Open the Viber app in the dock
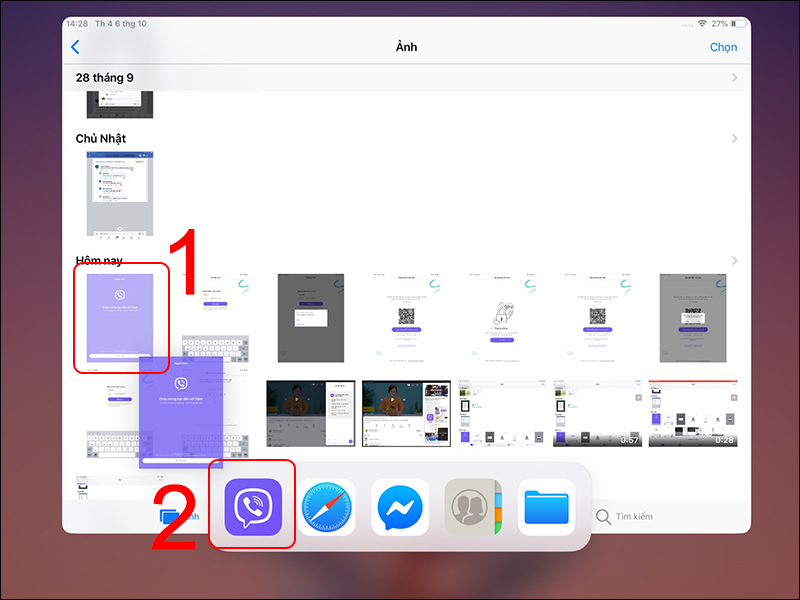The height and width of the screenshot is (600, 800). point(252,506)
